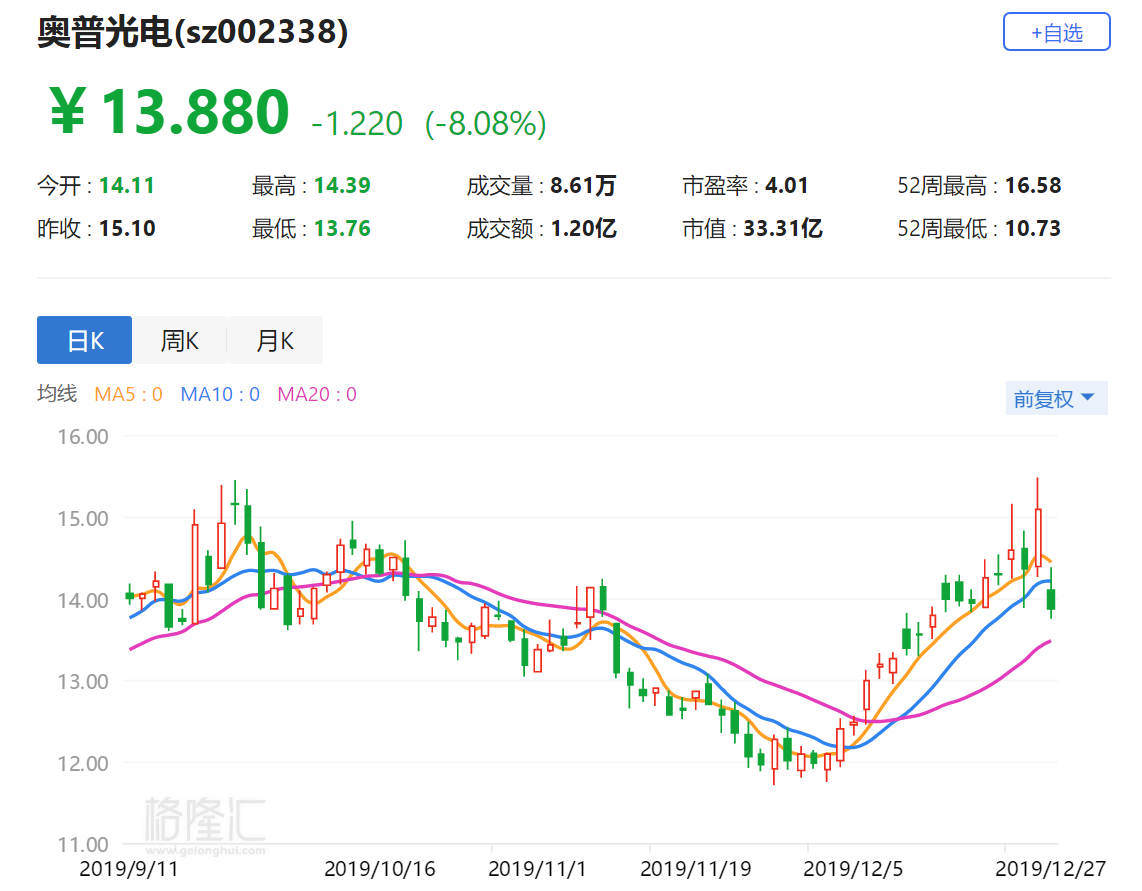Screen dimensions: 1142x891
Task: Click the last green candlestick on chart
Action: [x=1051, y=599]
